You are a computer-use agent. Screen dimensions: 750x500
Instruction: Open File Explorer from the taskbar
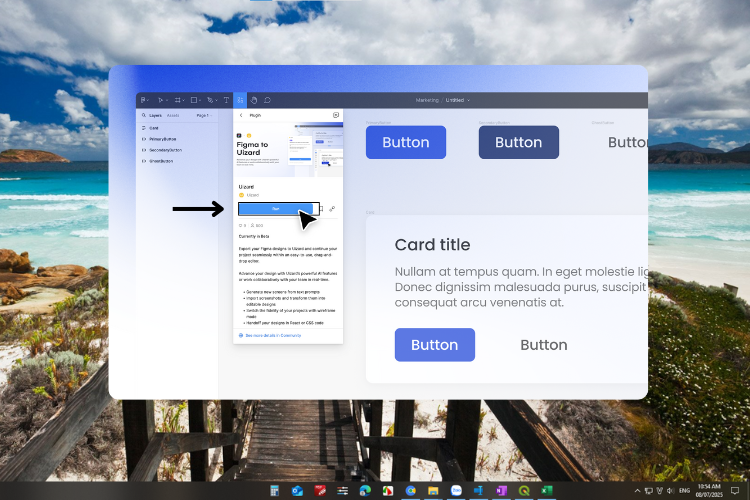click(433, 490)
